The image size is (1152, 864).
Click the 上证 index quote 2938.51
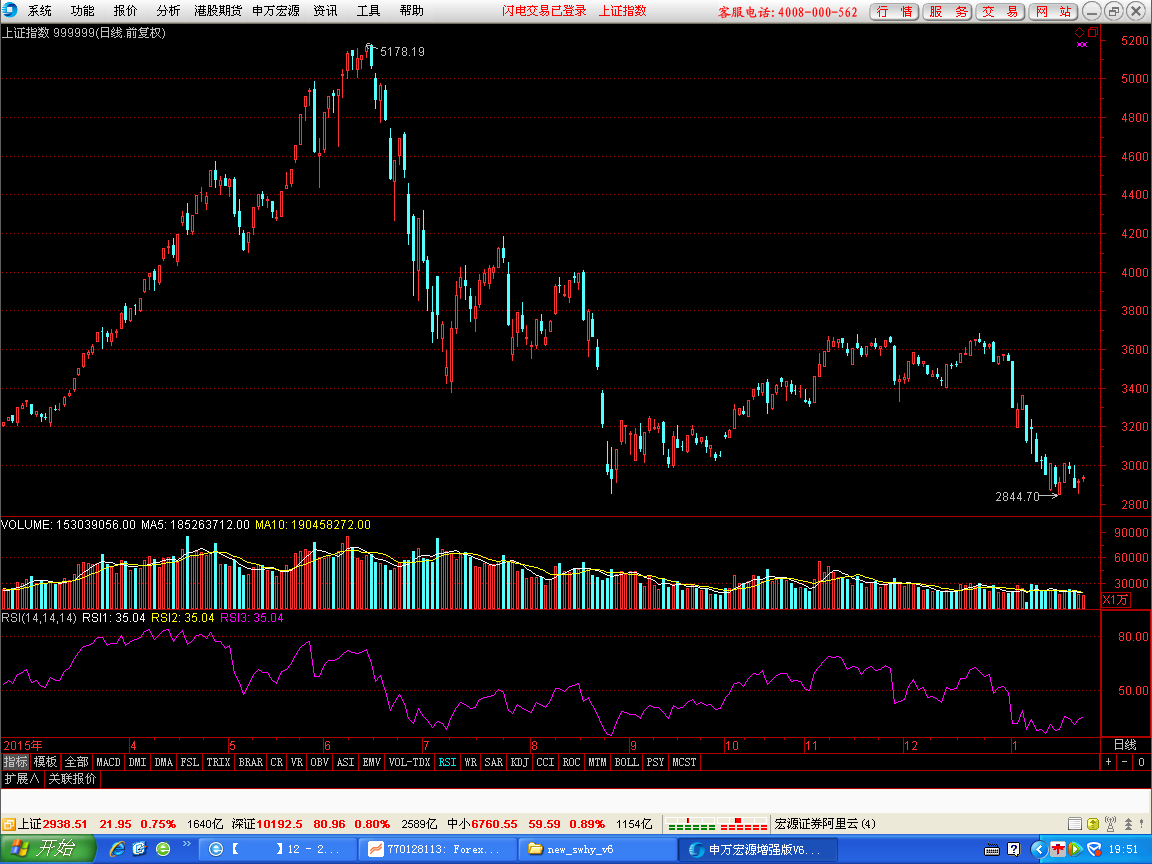[65, 824]
